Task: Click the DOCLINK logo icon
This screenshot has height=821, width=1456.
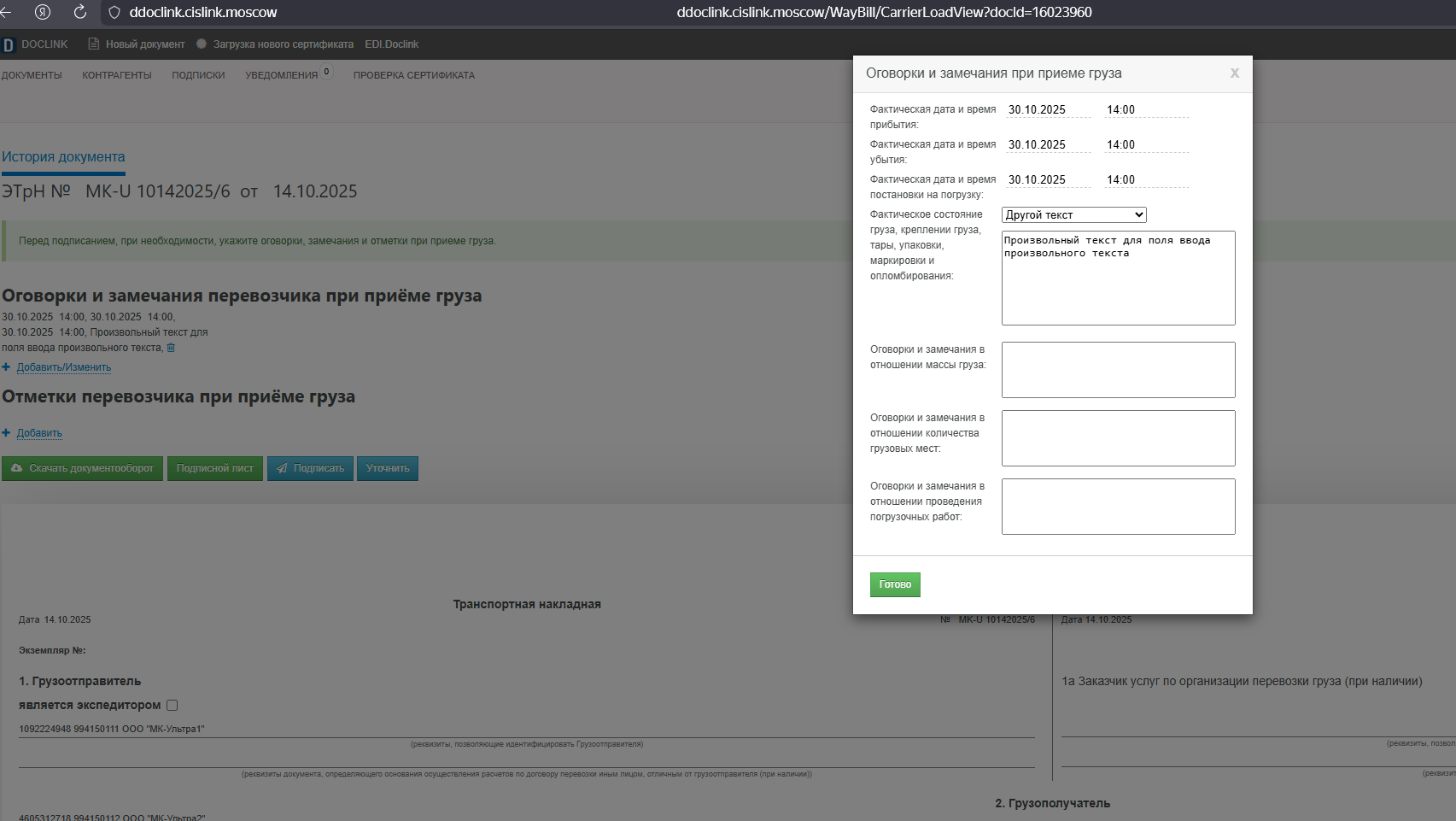Action: (x=9, y=44)
